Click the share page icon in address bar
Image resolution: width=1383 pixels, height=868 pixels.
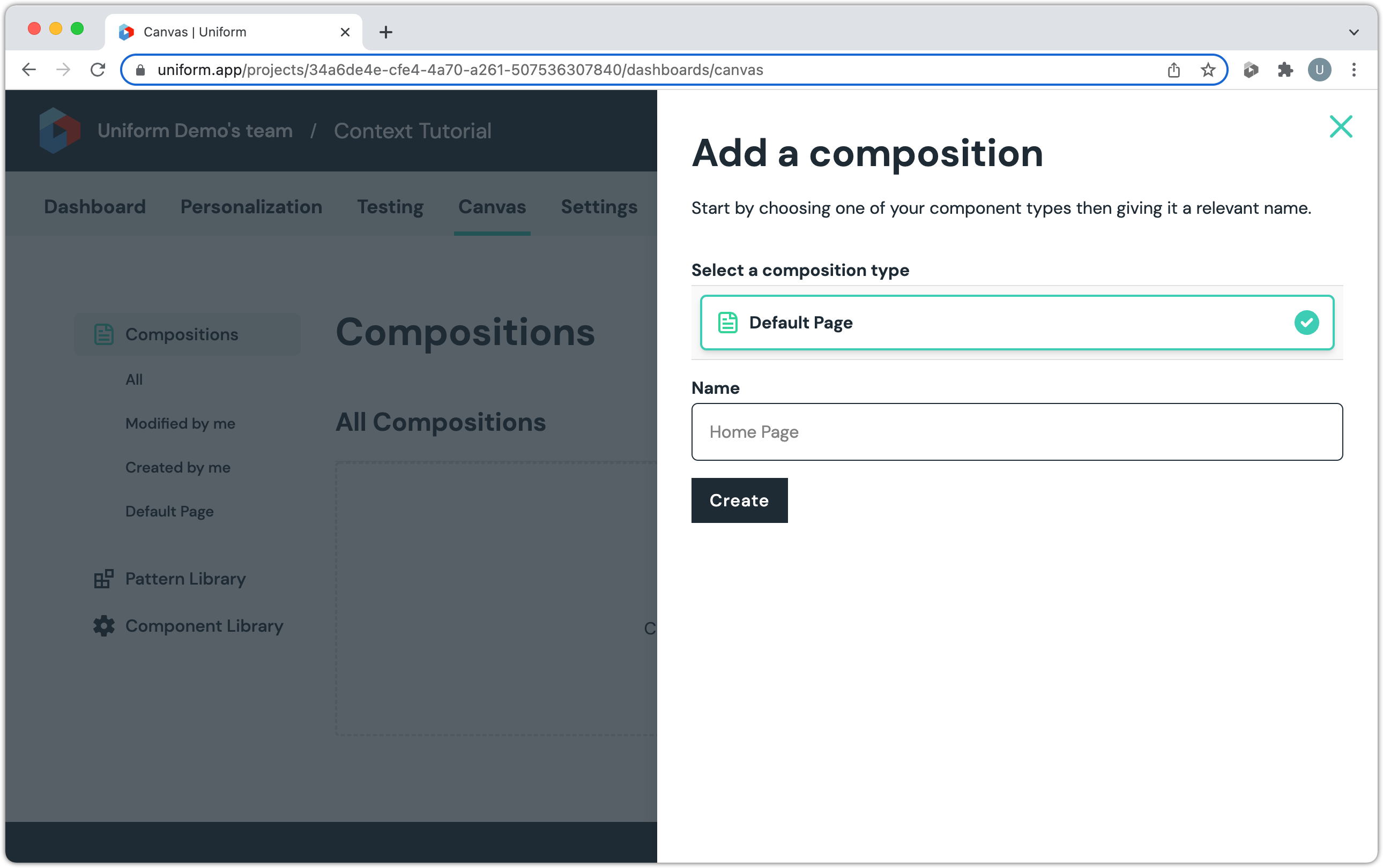1173,70
